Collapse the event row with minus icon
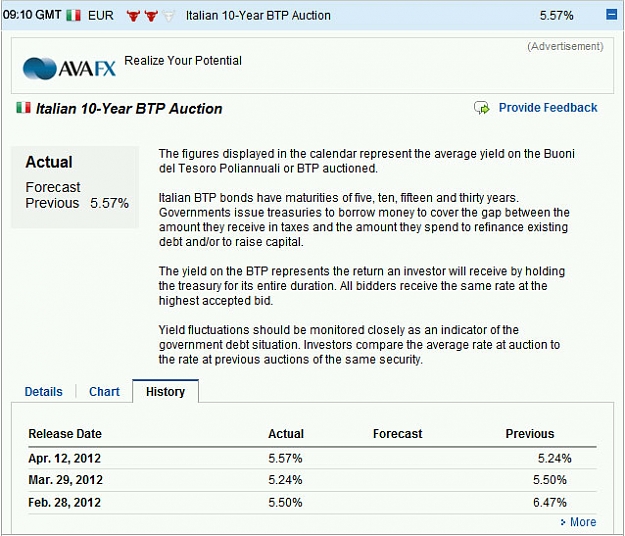The width and height of the screenshot is (625, 536). 611,15
